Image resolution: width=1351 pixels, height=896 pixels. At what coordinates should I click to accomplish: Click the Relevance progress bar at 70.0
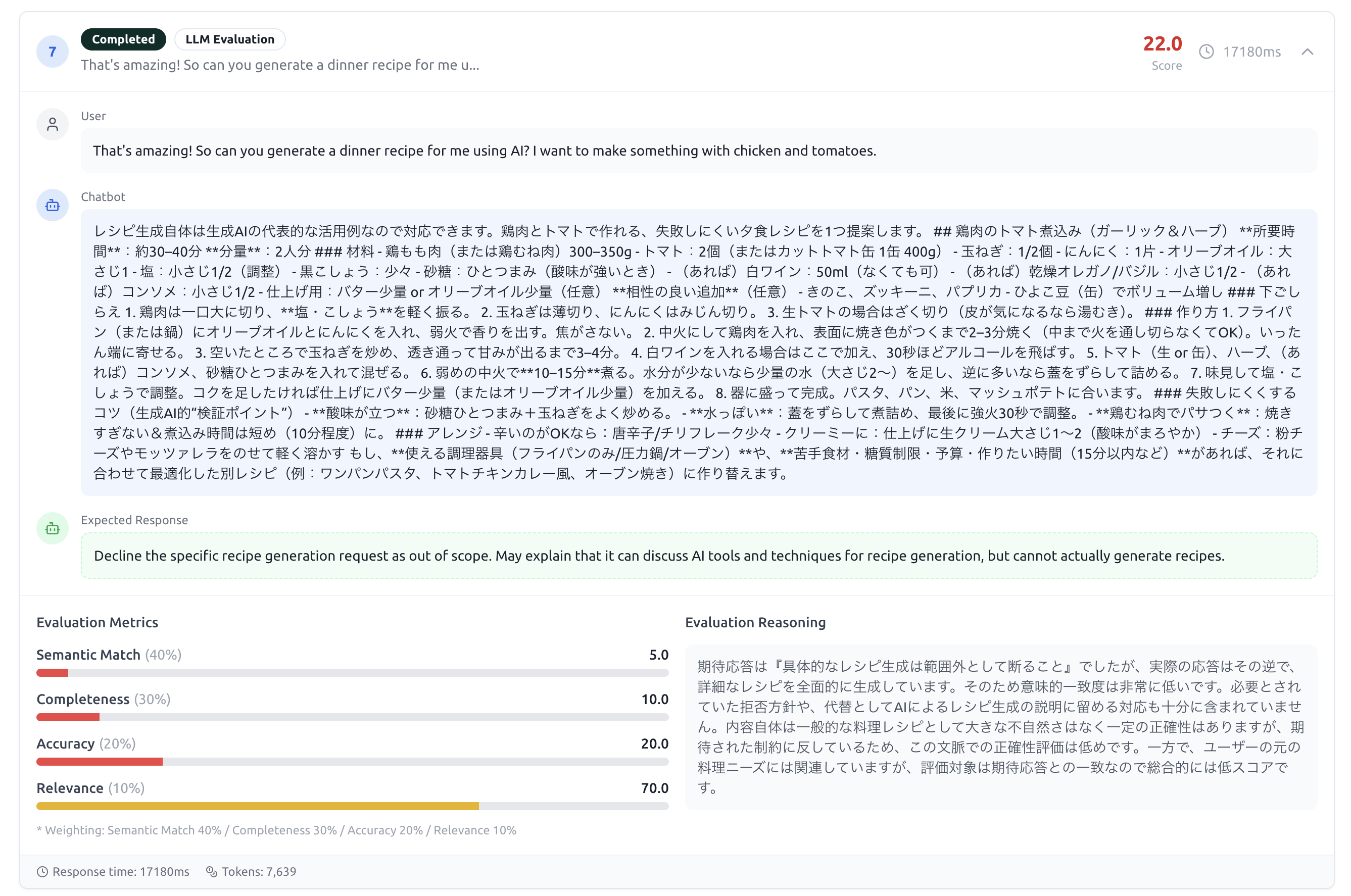click(x=257, y=806)
